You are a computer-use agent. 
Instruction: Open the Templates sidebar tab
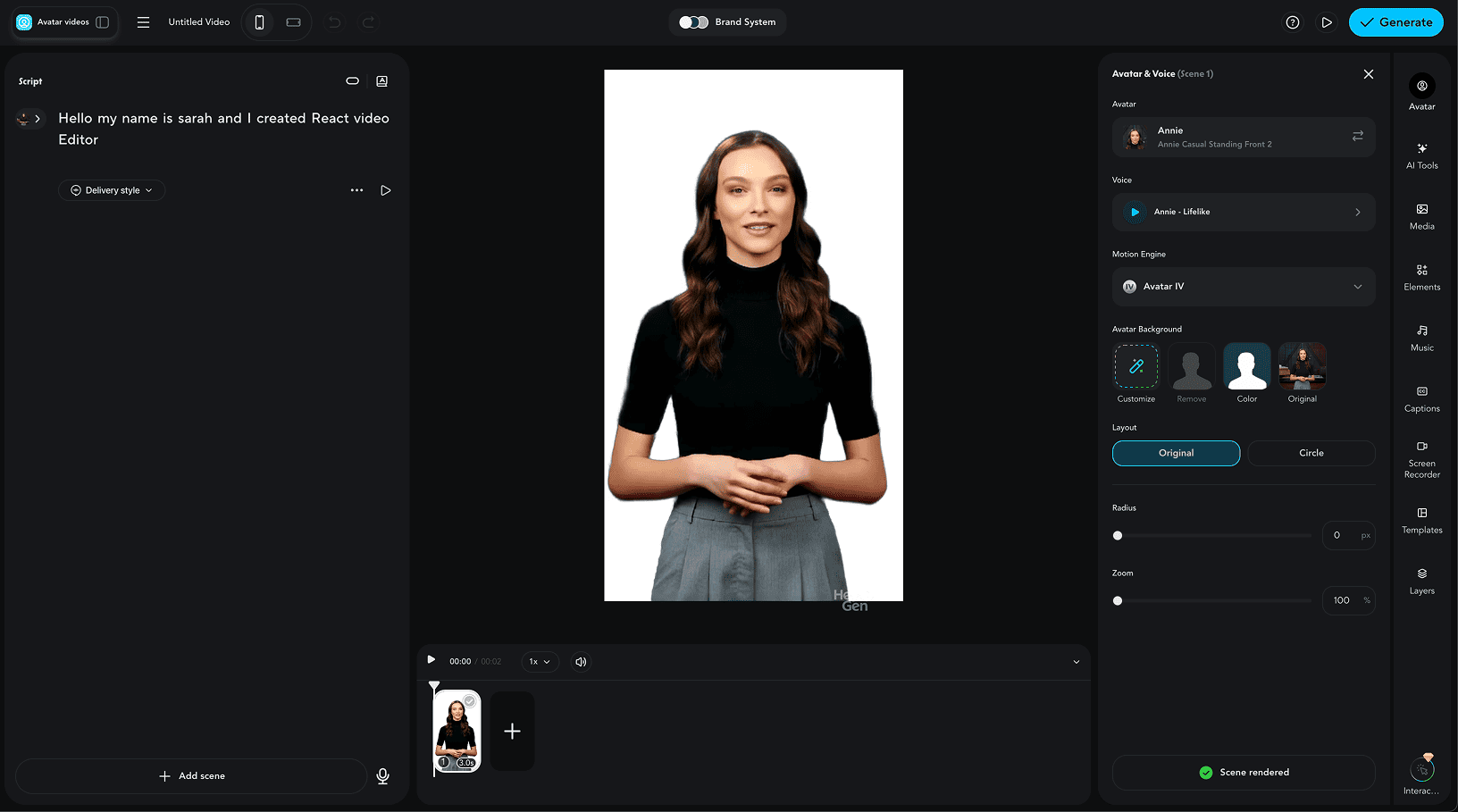coord(1421,519)
